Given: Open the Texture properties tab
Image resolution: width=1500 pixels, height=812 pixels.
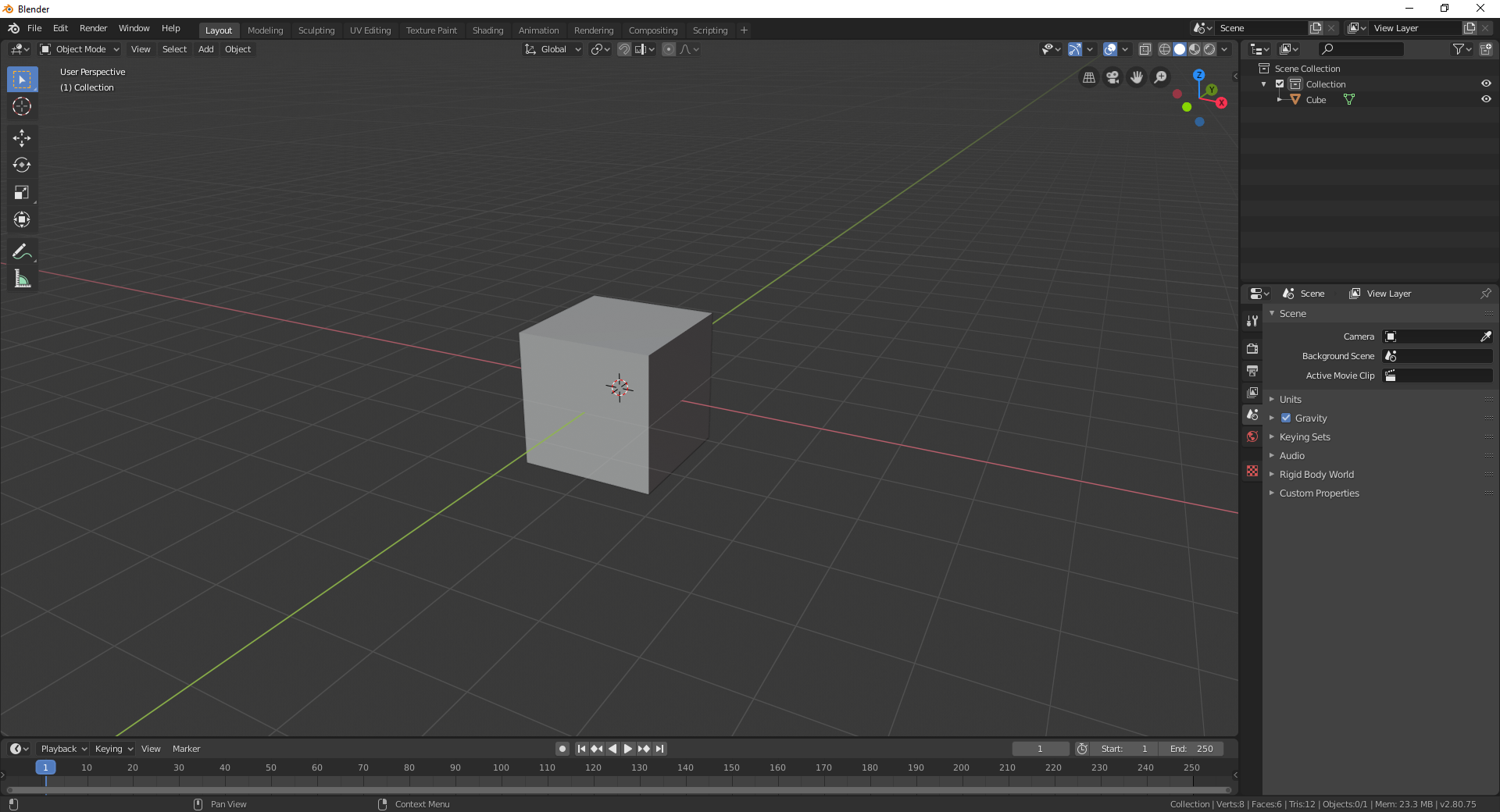Looking at the screenshot, I should 1252,471.
